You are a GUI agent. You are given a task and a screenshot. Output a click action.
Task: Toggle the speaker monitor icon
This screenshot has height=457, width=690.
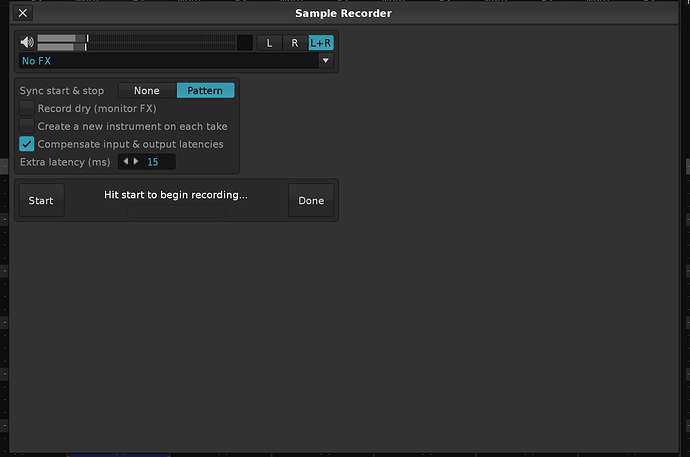tap(27, 42)
